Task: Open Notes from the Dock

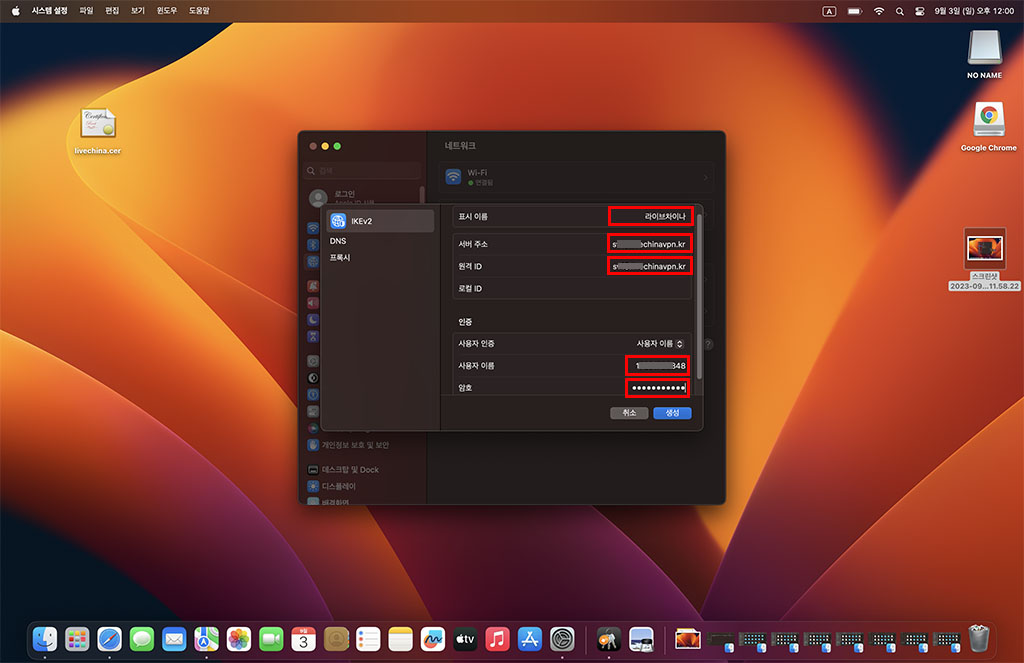Action: point(400,639)
